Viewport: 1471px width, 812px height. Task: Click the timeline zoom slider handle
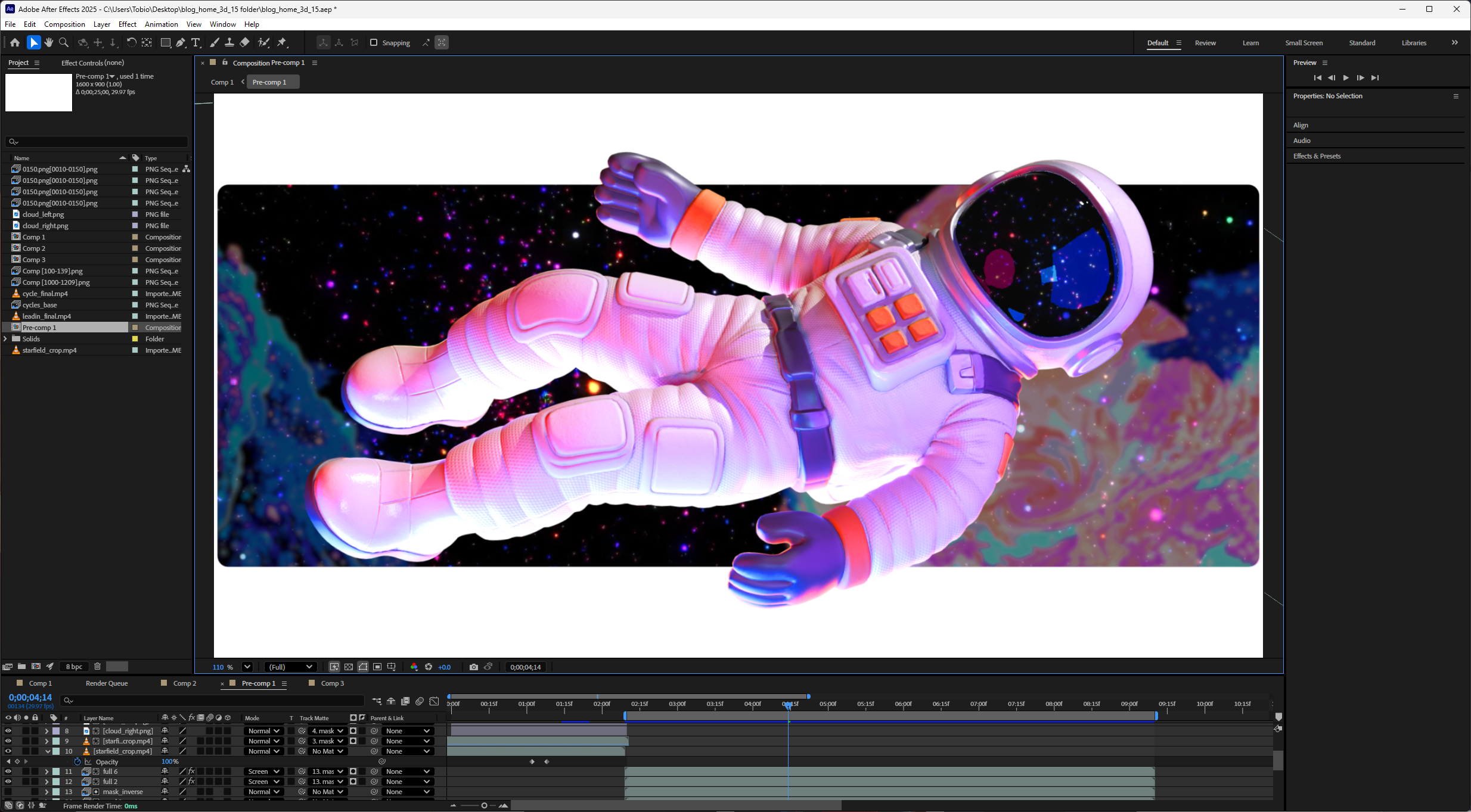pyautogui.click(x=484, y=805)
